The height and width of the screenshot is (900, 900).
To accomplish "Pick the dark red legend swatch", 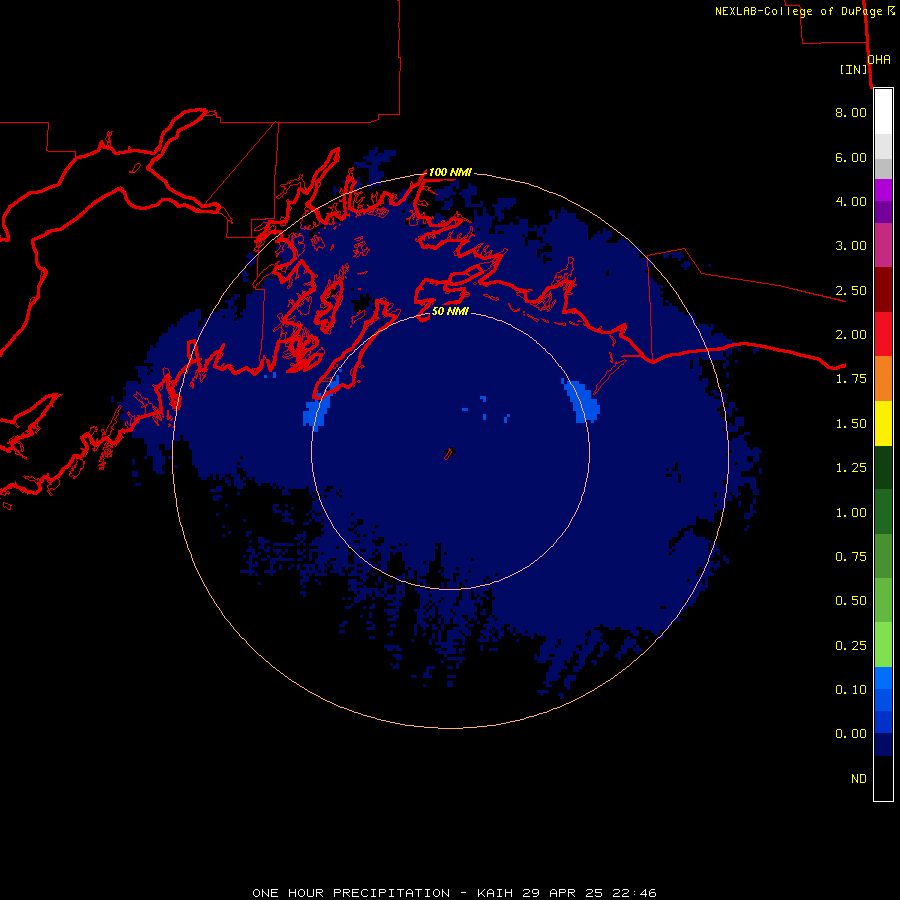I will pos(883,290).
